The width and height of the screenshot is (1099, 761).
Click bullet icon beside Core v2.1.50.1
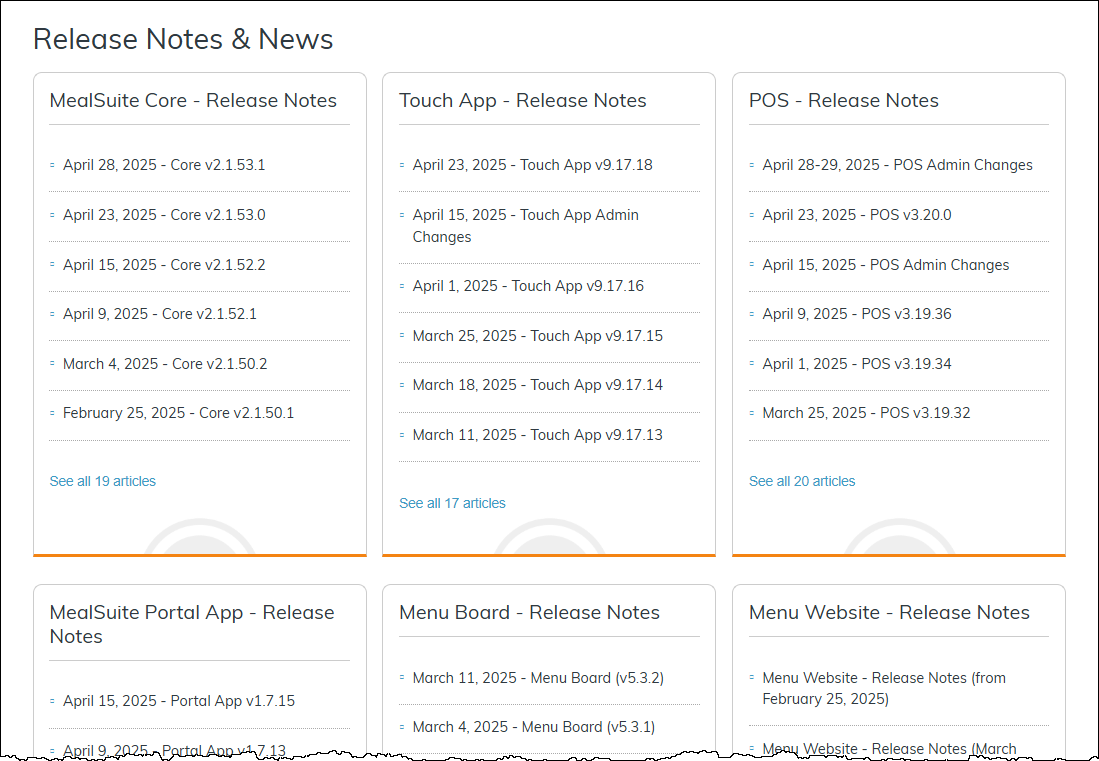[x=52, y=413]
